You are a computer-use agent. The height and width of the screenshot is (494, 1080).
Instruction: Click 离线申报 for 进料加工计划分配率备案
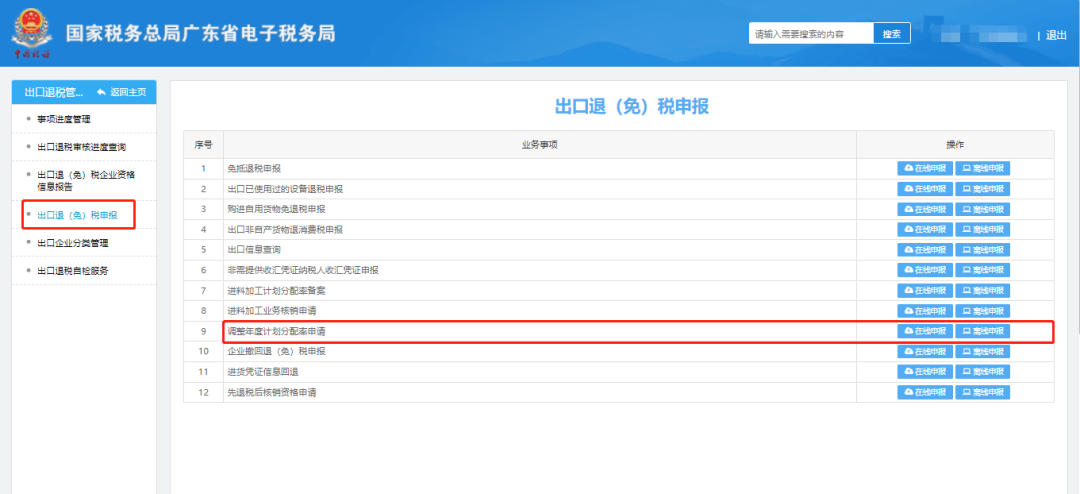pyautogui.click(x=982, y=290)
